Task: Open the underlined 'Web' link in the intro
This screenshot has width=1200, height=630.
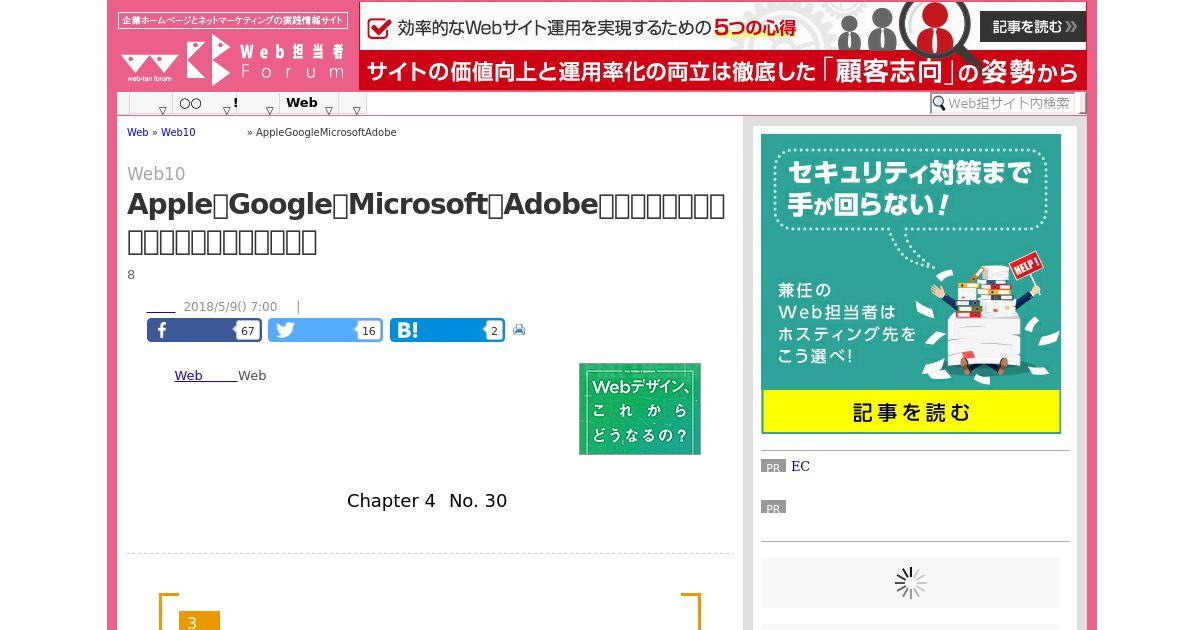Action: click(206, 376)
